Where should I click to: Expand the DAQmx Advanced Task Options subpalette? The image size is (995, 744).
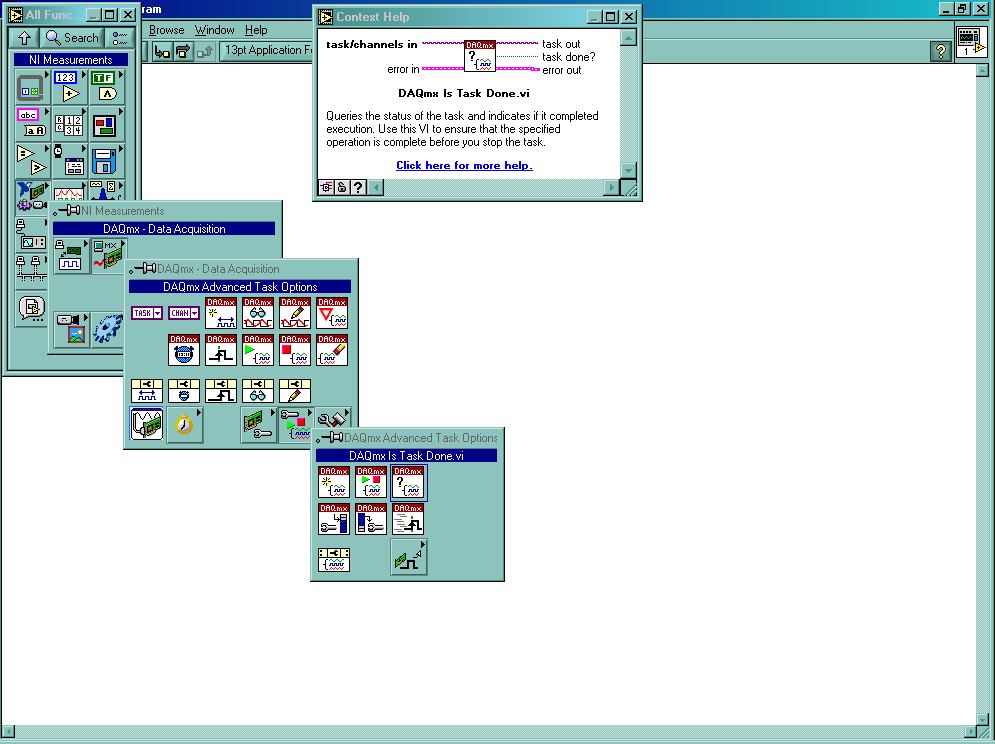pos(296,425)
